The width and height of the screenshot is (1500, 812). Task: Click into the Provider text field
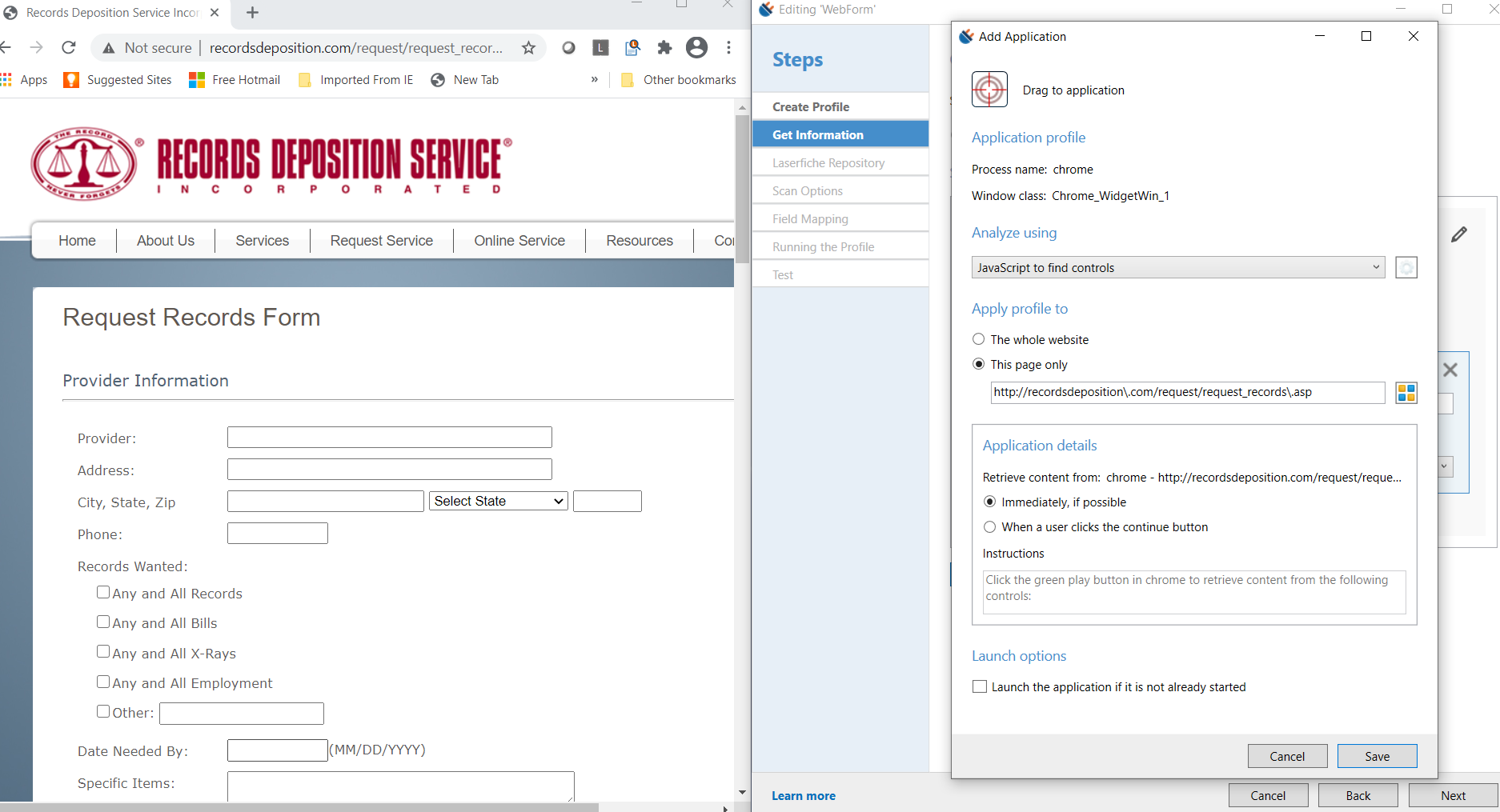pyautogui.click(x=389, y=438)
